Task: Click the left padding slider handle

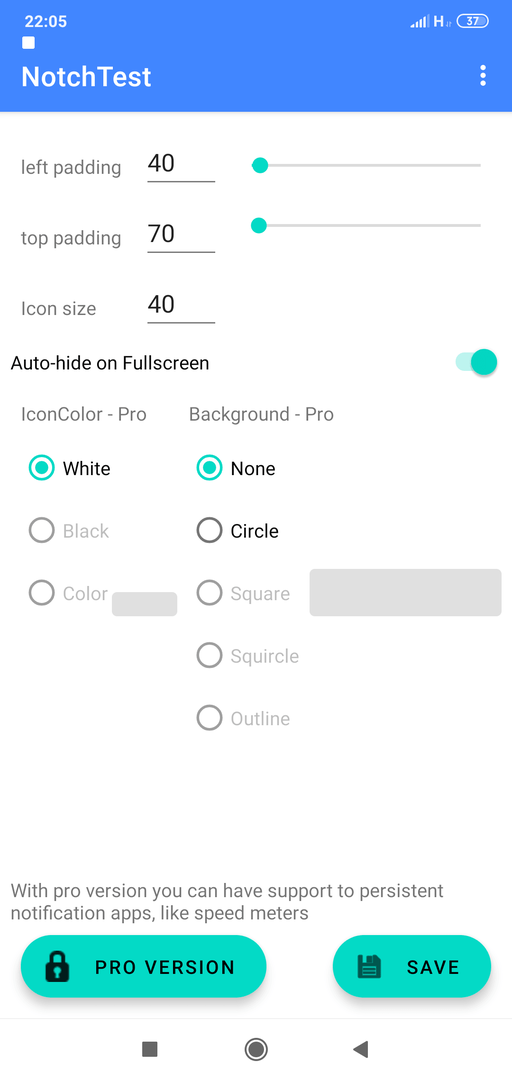Action: click(x=260, y=165)
